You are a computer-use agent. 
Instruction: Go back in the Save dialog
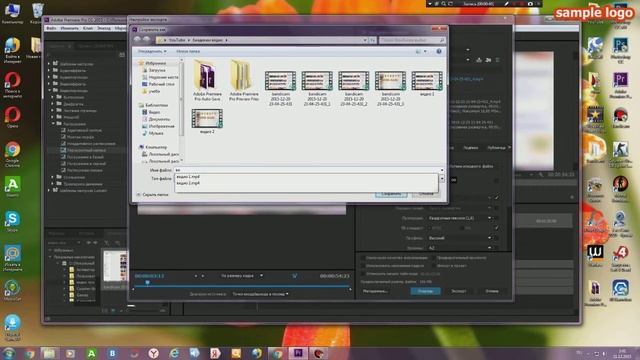click(137, 40)
